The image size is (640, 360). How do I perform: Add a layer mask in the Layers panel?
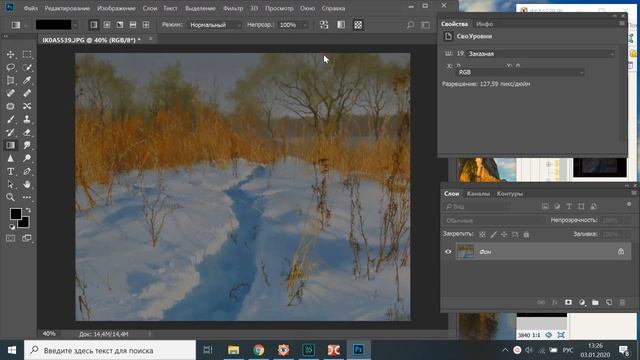(x=568, y=302)
